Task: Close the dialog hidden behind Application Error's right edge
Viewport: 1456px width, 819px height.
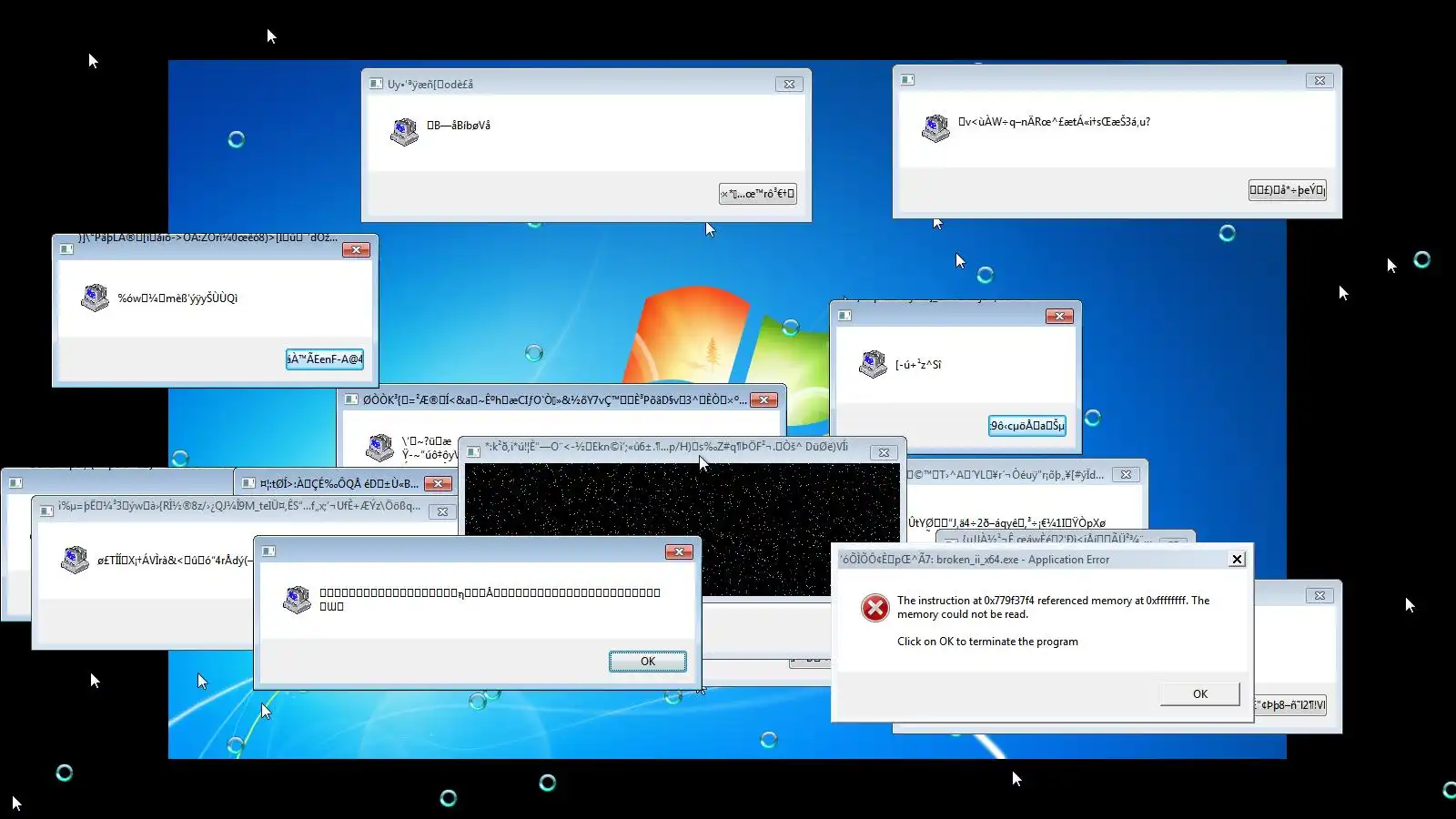Action: [1319, 595]
